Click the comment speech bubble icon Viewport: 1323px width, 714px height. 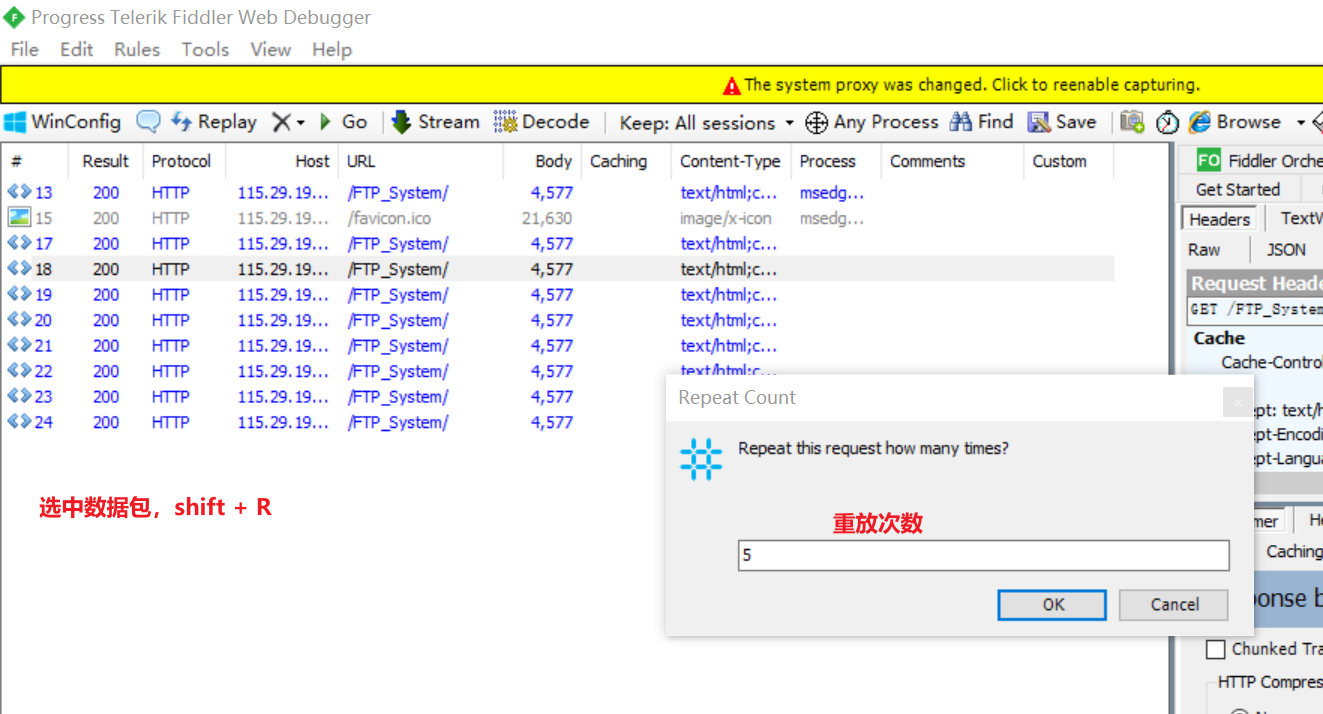pyautogui.click(x=148, y=122)
